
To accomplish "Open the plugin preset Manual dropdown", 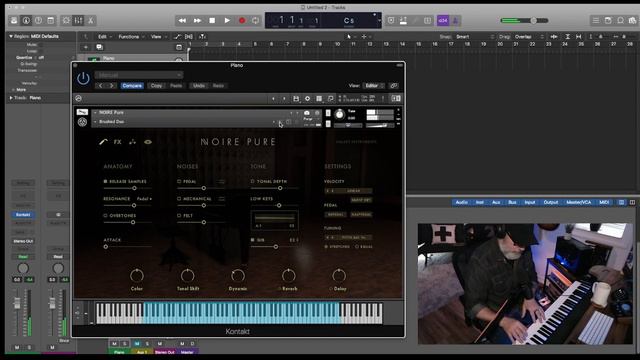I will [139, 75].
